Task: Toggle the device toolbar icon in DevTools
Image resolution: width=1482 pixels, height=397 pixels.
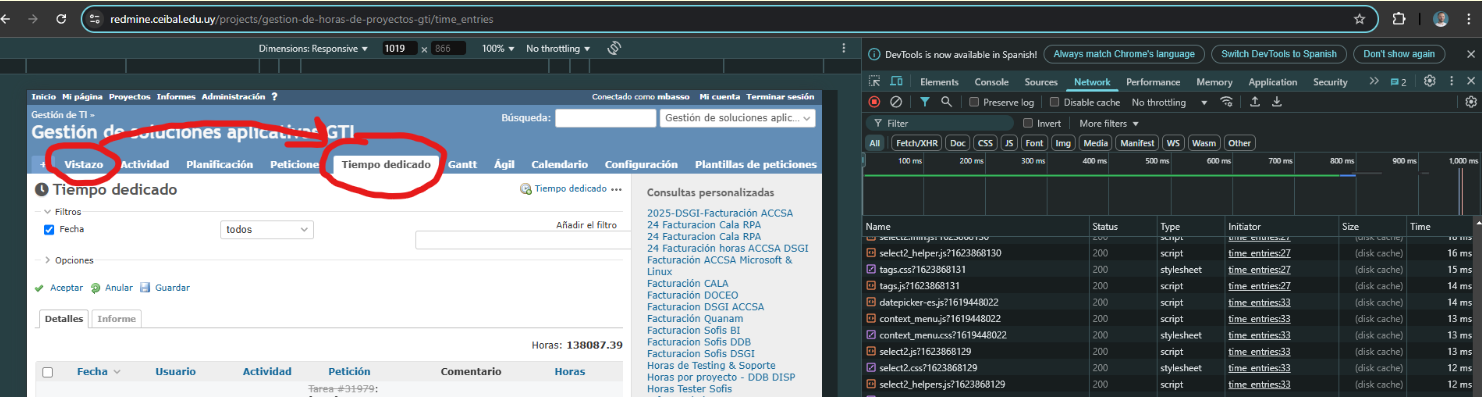Action: click(x=897, y=82)
